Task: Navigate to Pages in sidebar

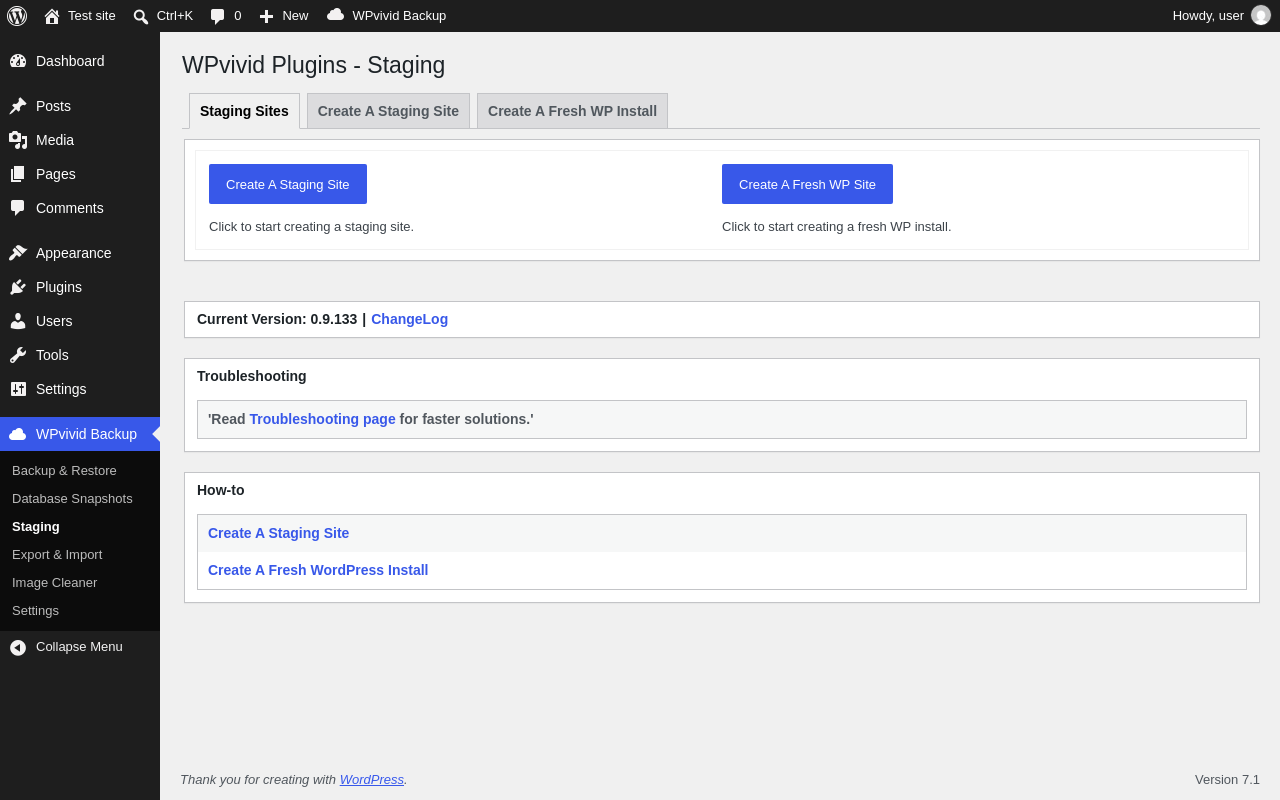Action: (56, 174)
